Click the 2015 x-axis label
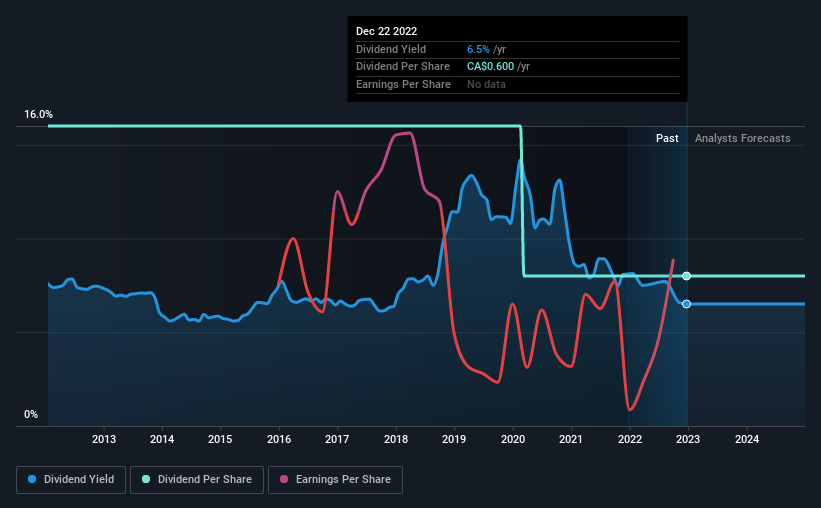Screen dimensions: 821x508 220,439
